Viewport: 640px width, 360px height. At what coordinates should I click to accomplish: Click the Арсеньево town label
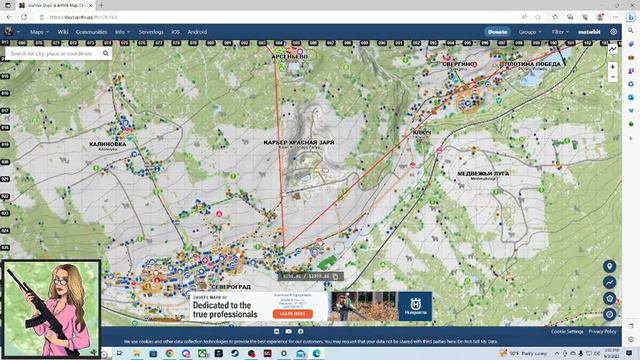point(290,57)
